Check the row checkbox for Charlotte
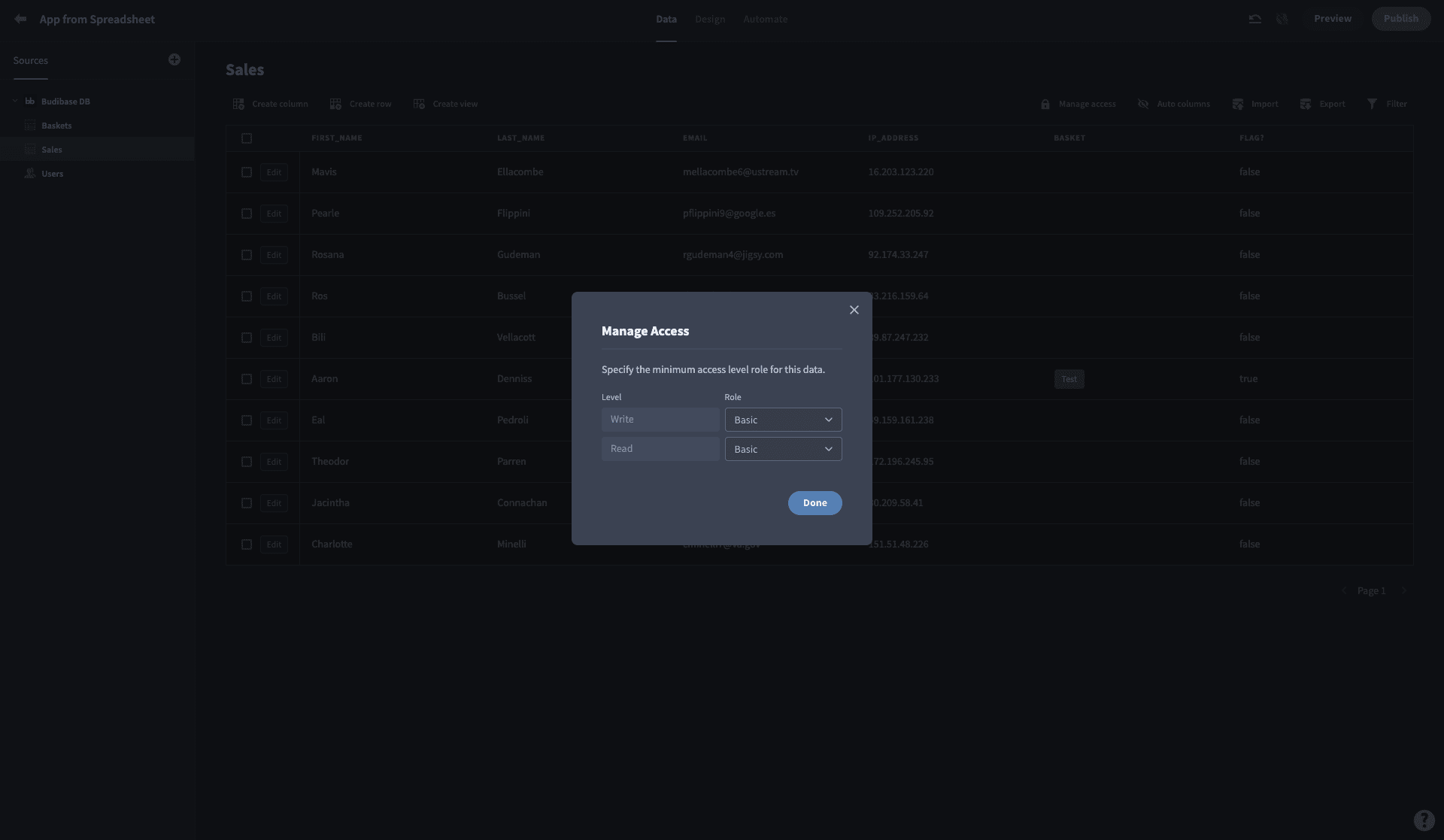1444x840 pixels. click(x=247, y=544)
